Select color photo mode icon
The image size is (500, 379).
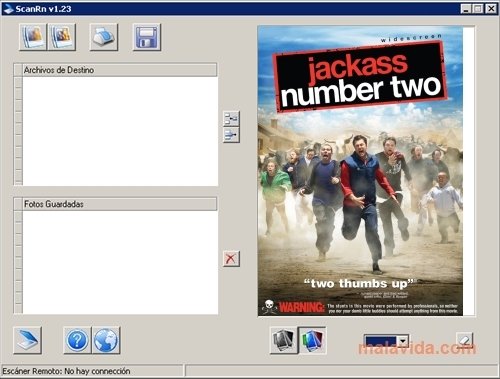tap(312, 340)
